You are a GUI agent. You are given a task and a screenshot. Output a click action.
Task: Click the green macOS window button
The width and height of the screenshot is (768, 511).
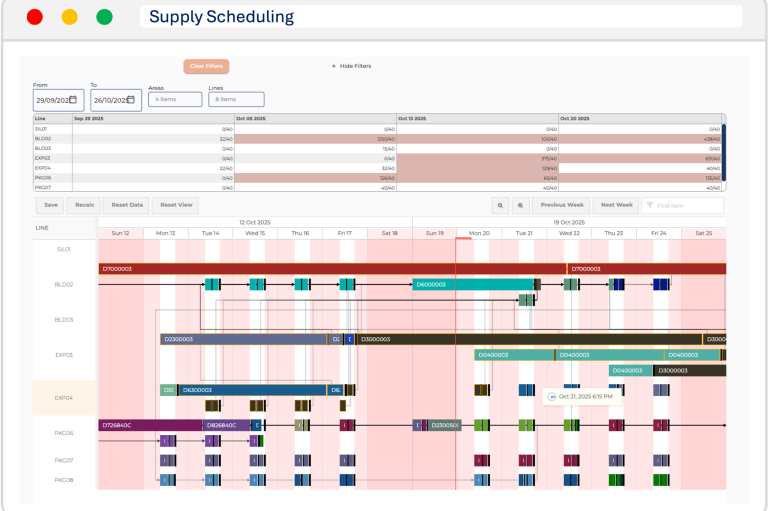pos(104,17)
